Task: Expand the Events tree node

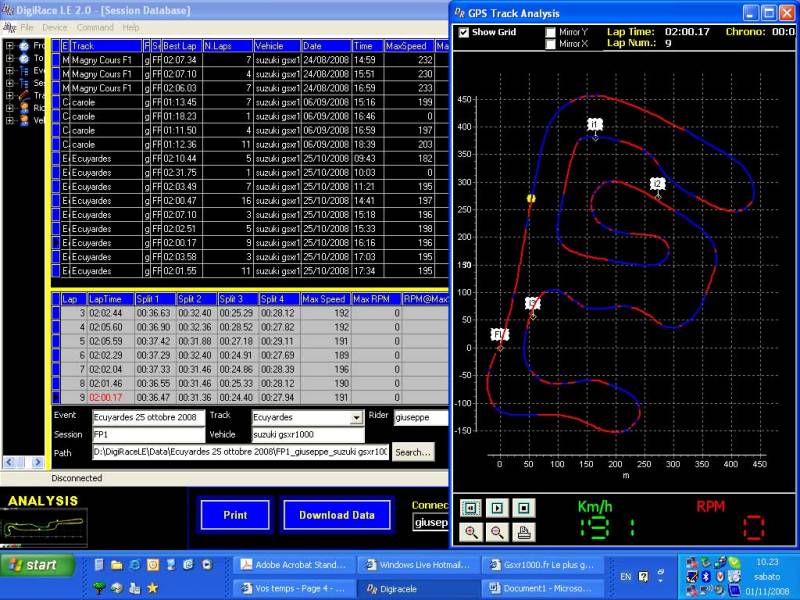Action: click(9, 70)
